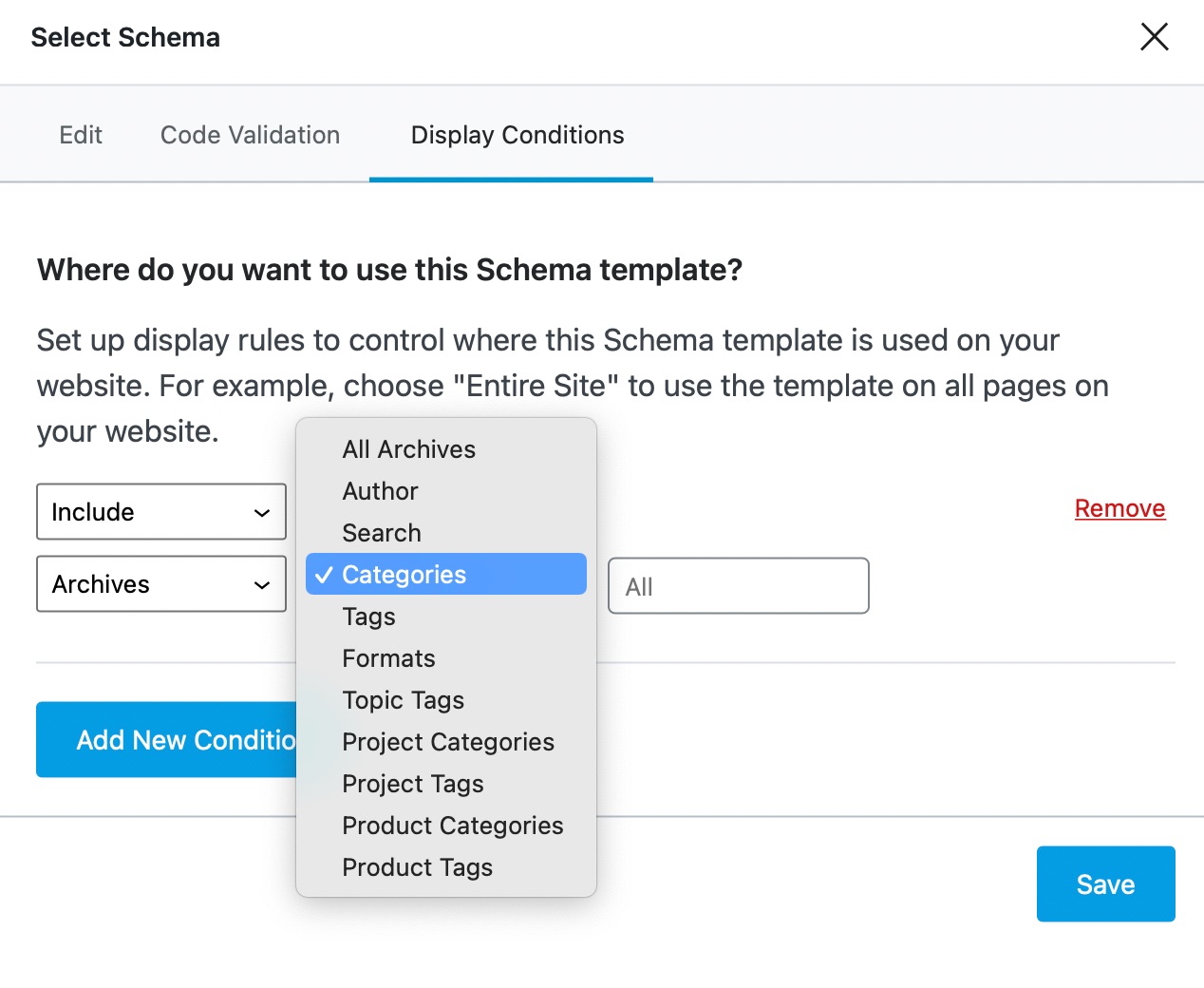The width and height of the screenshot is (1204, 988).
Task: Select the Formats option
Action: pos(388,657)
